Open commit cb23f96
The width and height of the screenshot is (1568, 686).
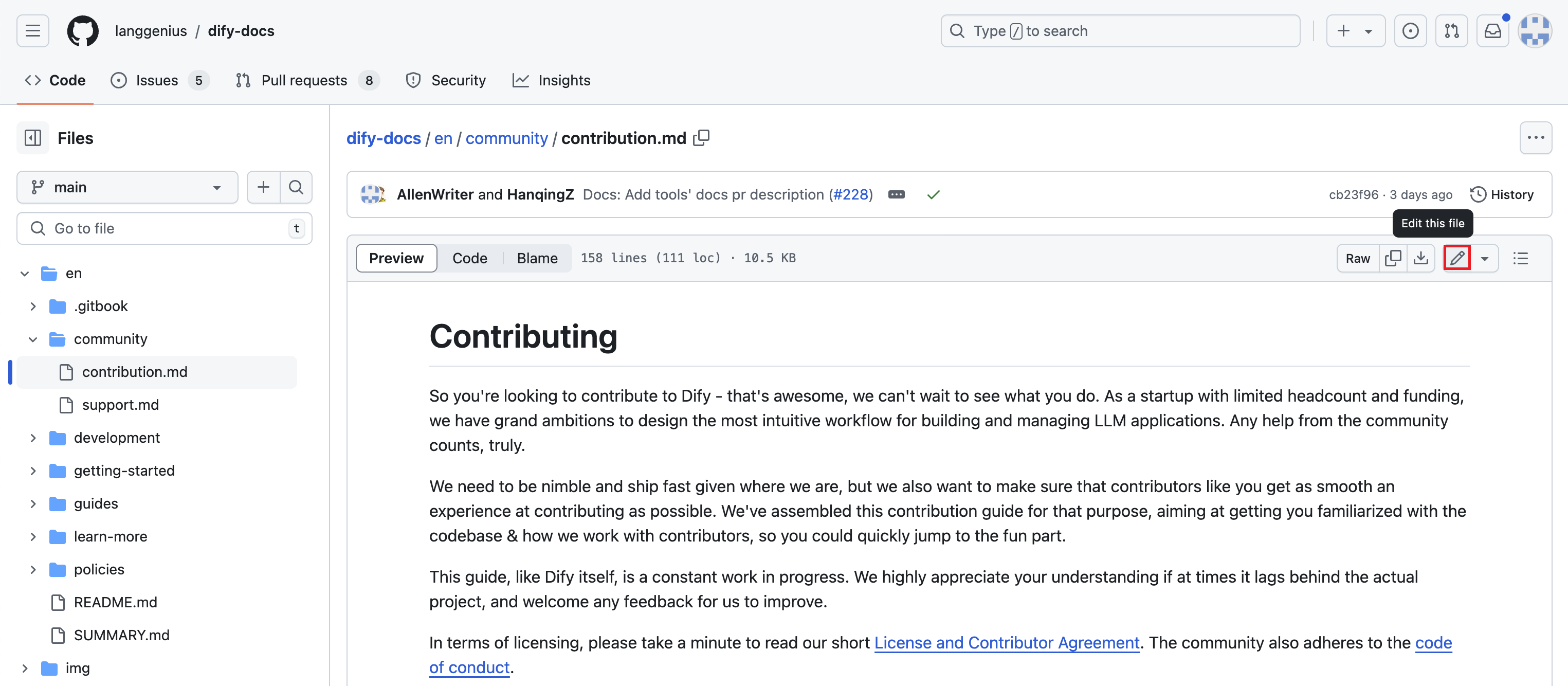pyautogui.click(x=1353, y=195)
